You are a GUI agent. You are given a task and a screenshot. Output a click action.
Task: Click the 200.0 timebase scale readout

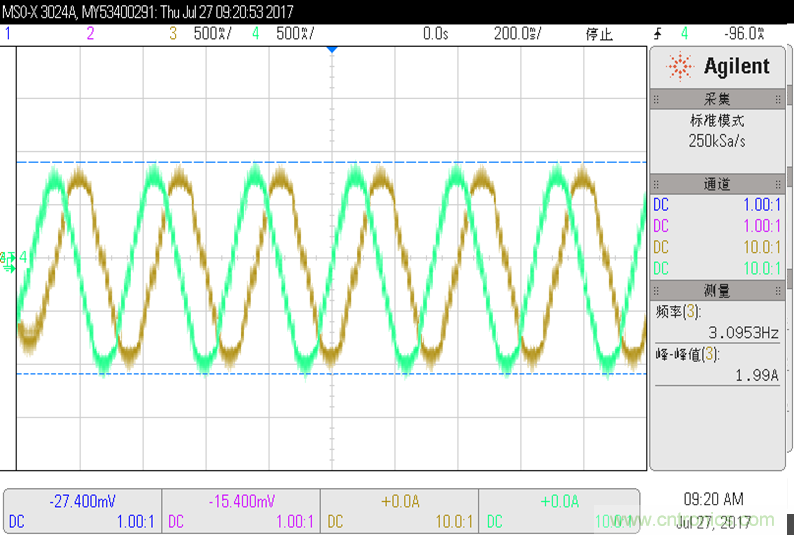(x=517, y=33)
